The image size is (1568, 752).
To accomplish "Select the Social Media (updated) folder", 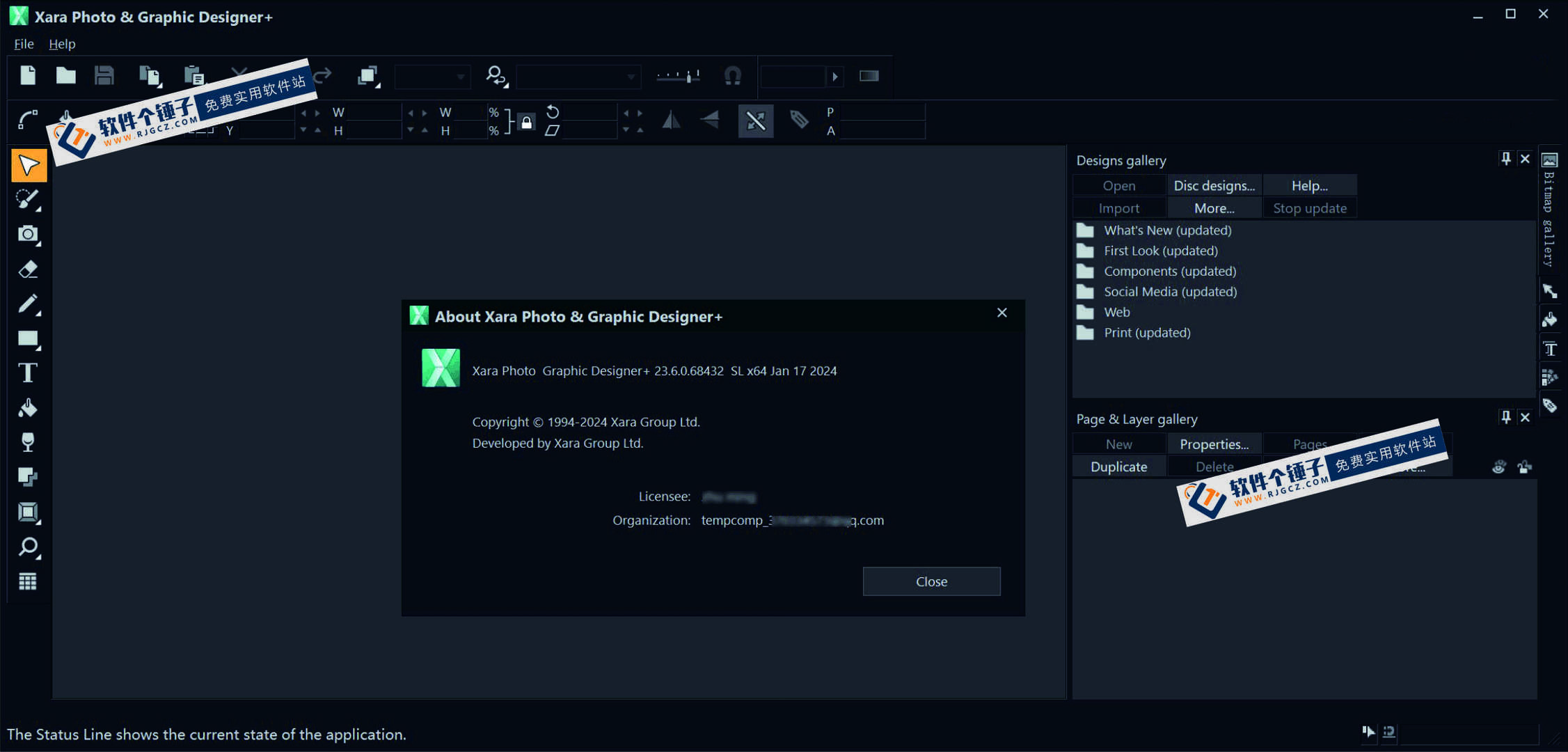I will coord(1158,292).
